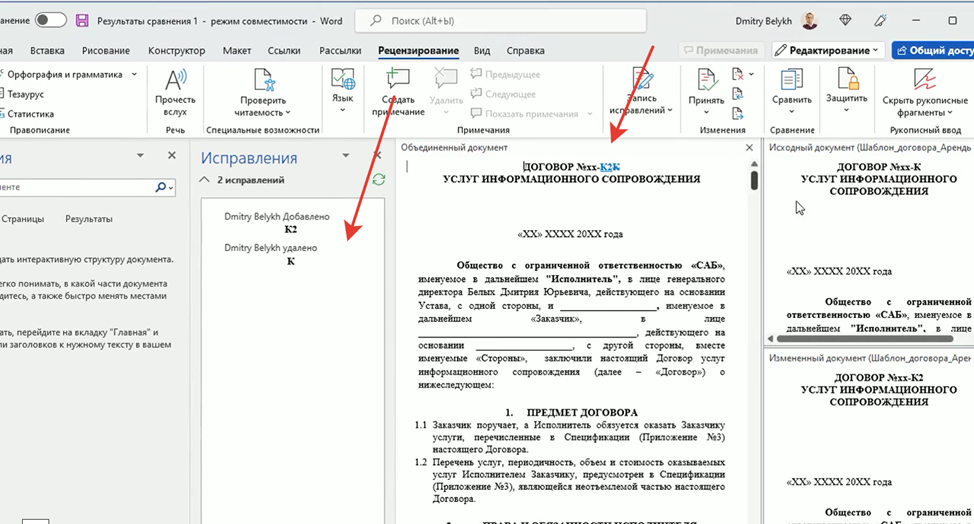Click the original document horizontal scrollbar
The height and width of the screenshot is (524, 974).
pos(864,339)
